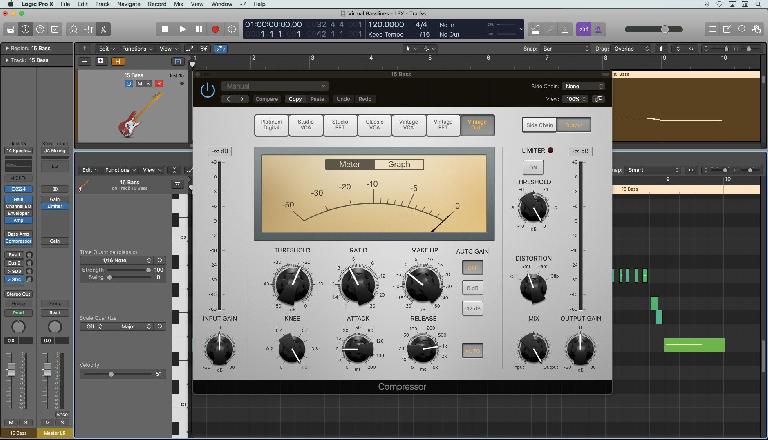Open the Side Chain dropdown set to None
The image size is (768, 440).
pos(583,86)
